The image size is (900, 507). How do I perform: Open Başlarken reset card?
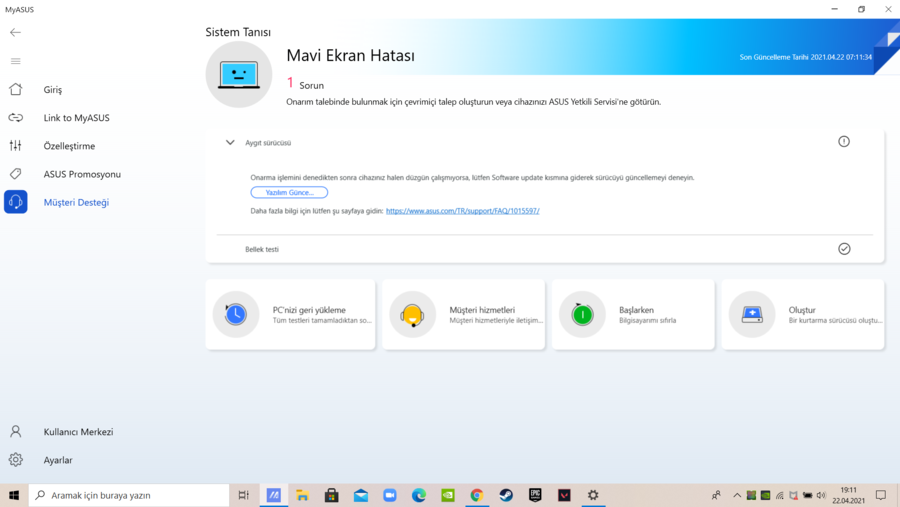point(633,315)
